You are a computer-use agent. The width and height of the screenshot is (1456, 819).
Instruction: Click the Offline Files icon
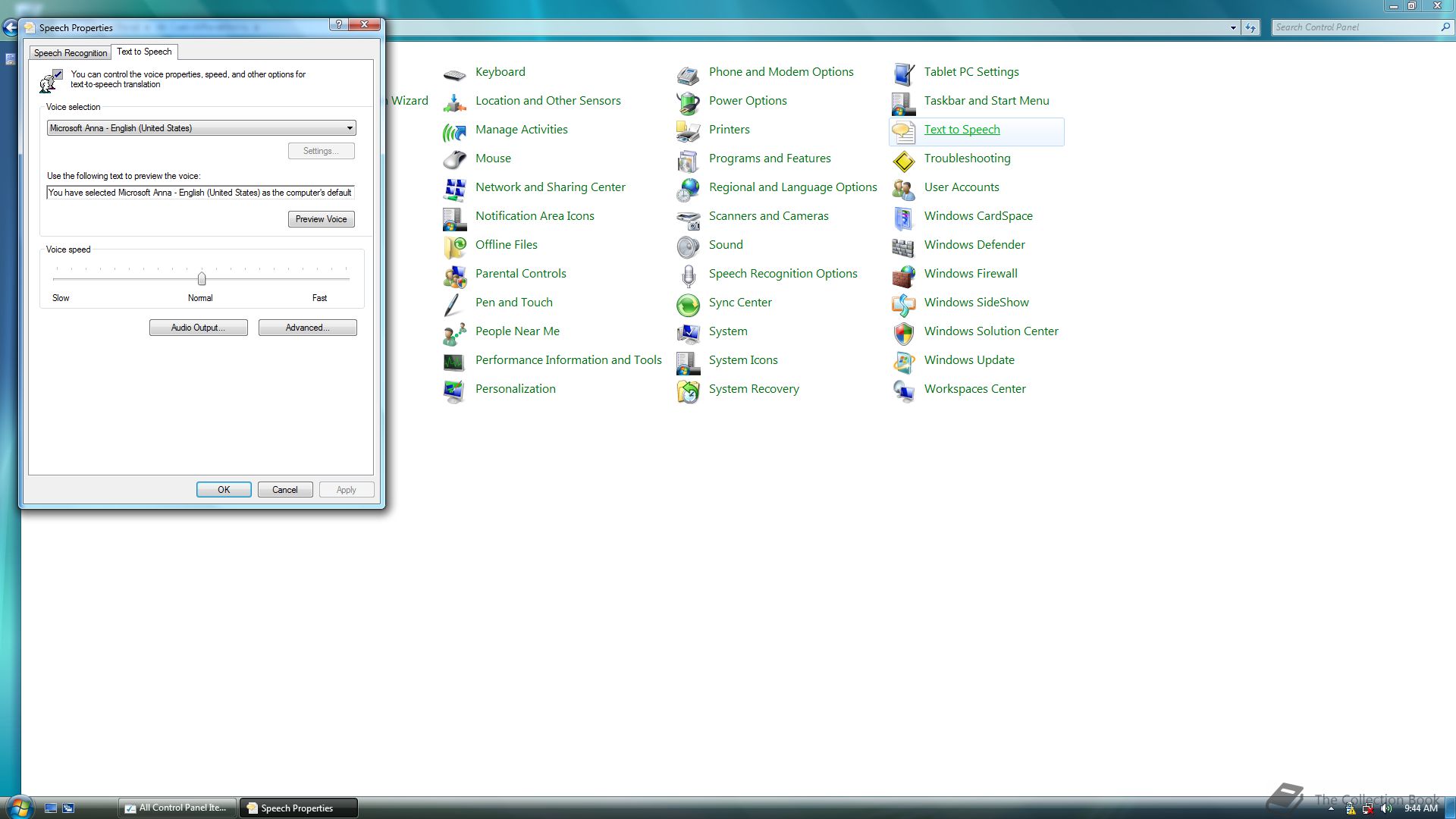tap(454, 246)
